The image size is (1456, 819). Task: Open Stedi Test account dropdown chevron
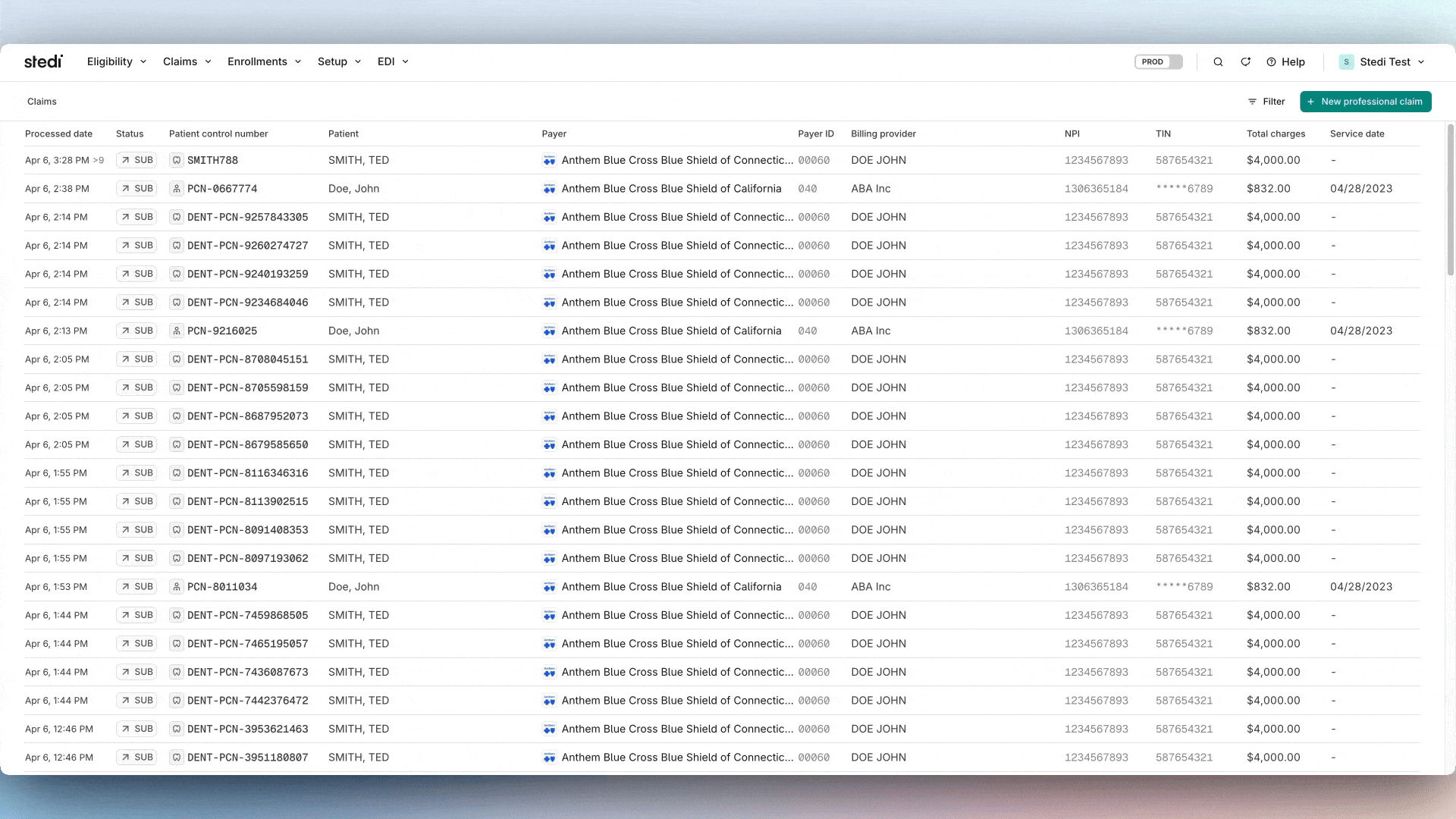[x=1421, y=62]
